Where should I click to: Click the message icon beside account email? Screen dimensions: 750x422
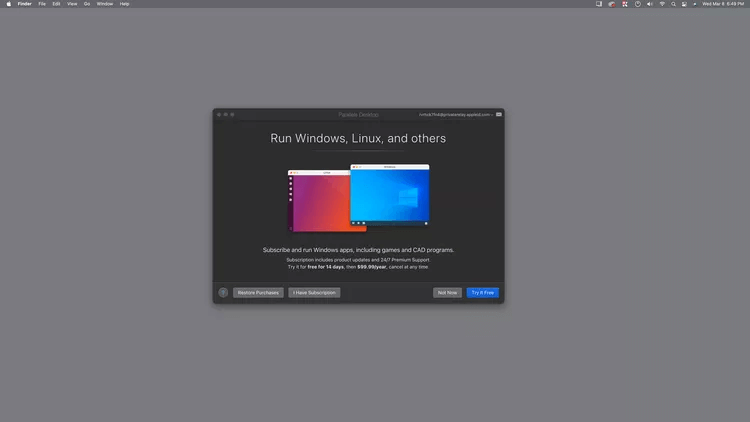click(499, 114)
